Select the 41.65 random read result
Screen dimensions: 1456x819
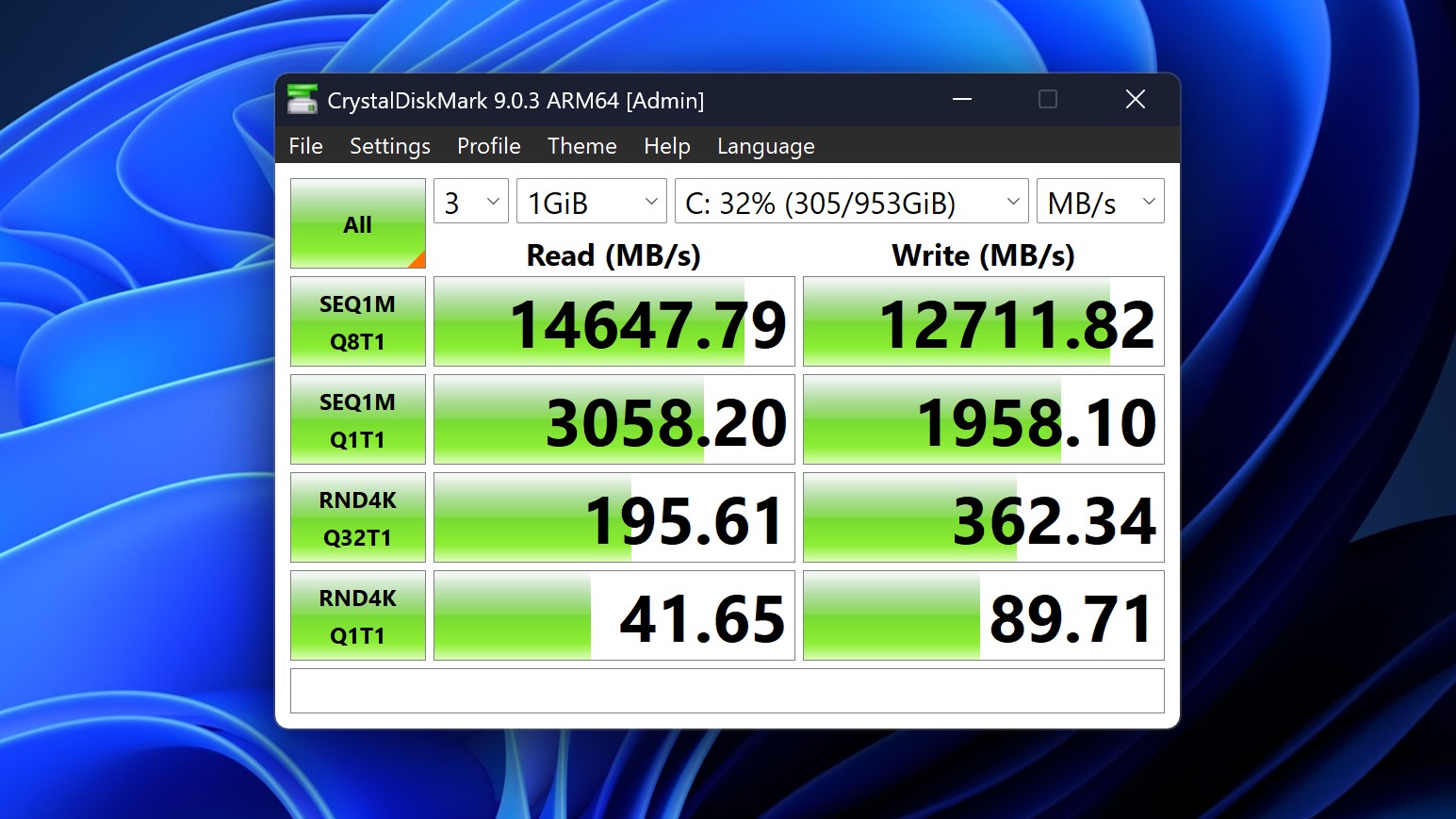[x=614, y=615]
